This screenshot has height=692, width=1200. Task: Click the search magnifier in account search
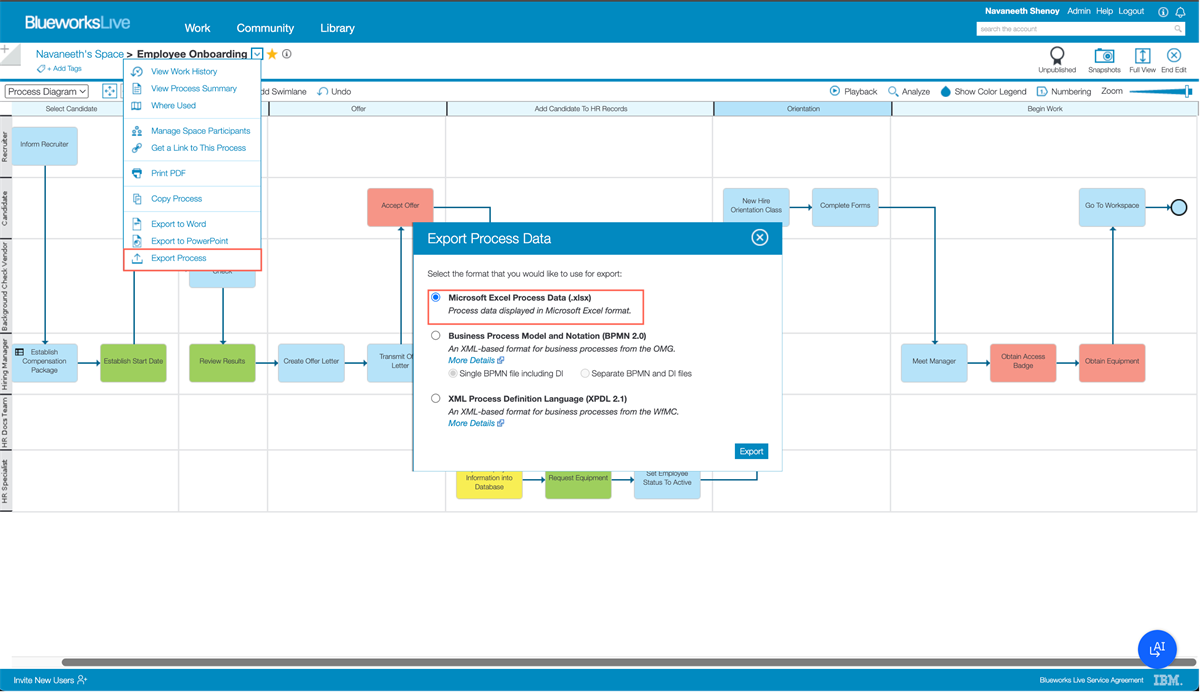point(1179,29)
